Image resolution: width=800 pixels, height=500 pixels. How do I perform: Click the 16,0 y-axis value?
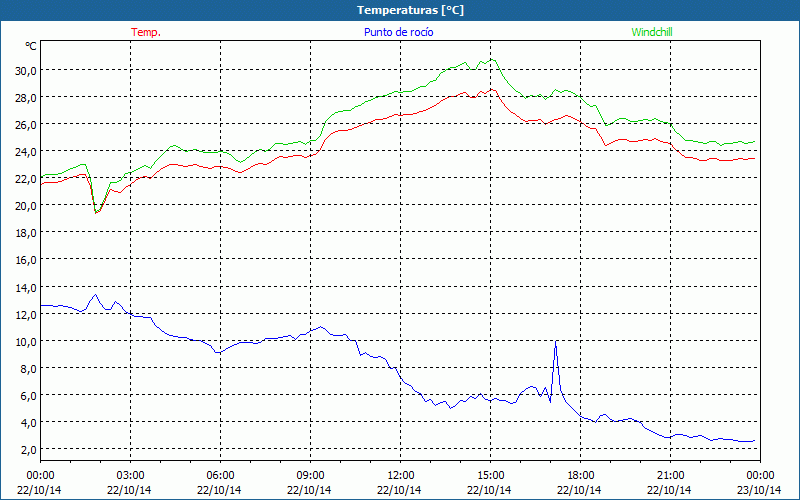coord(26,260)
